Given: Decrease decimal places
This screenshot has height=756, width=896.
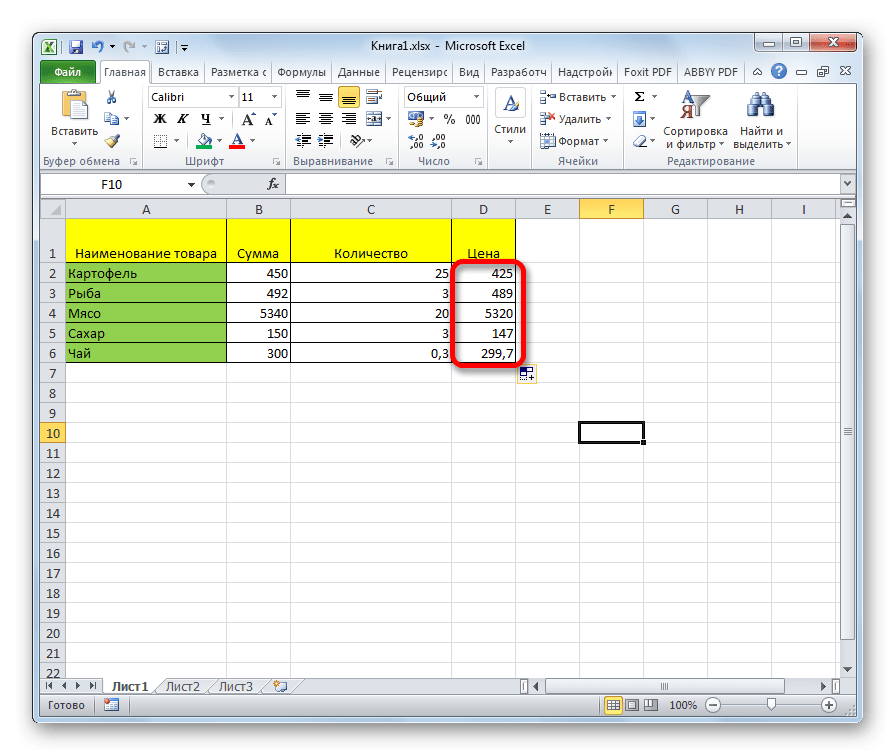Looking at the screenshot, I should (x=438, y=141).
